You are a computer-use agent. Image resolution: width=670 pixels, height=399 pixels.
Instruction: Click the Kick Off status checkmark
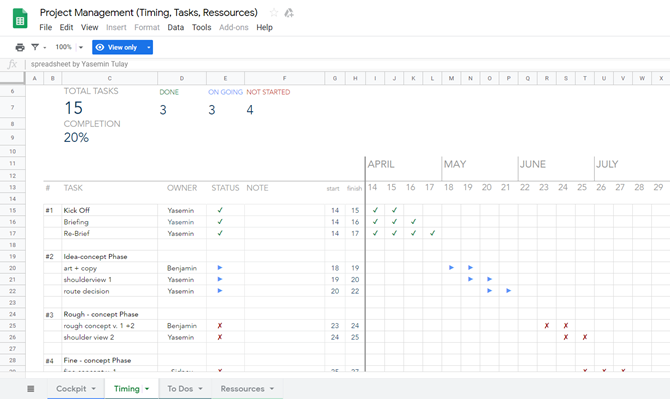point(220,210)
